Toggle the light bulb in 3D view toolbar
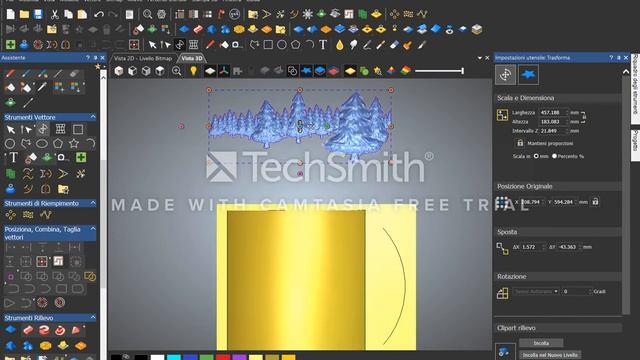 tap(193, 71)
